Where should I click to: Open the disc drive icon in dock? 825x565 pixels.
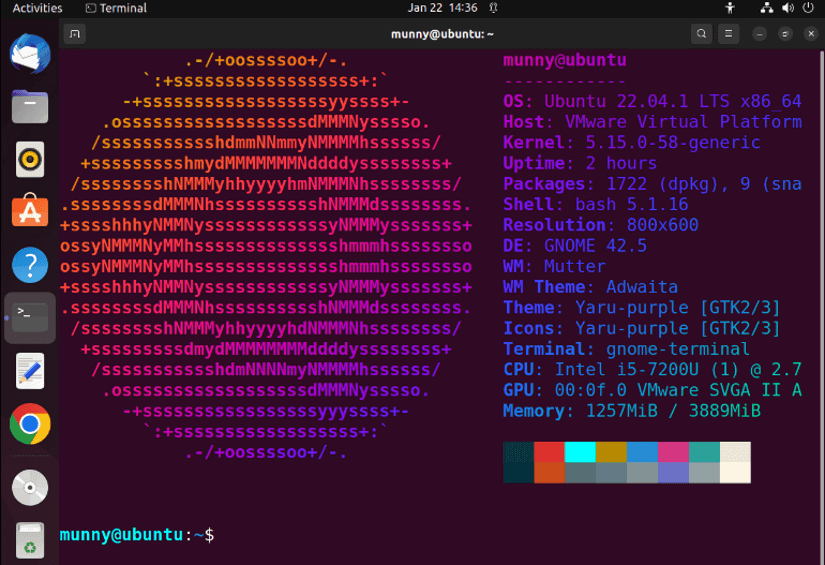(x=30, y=488)
